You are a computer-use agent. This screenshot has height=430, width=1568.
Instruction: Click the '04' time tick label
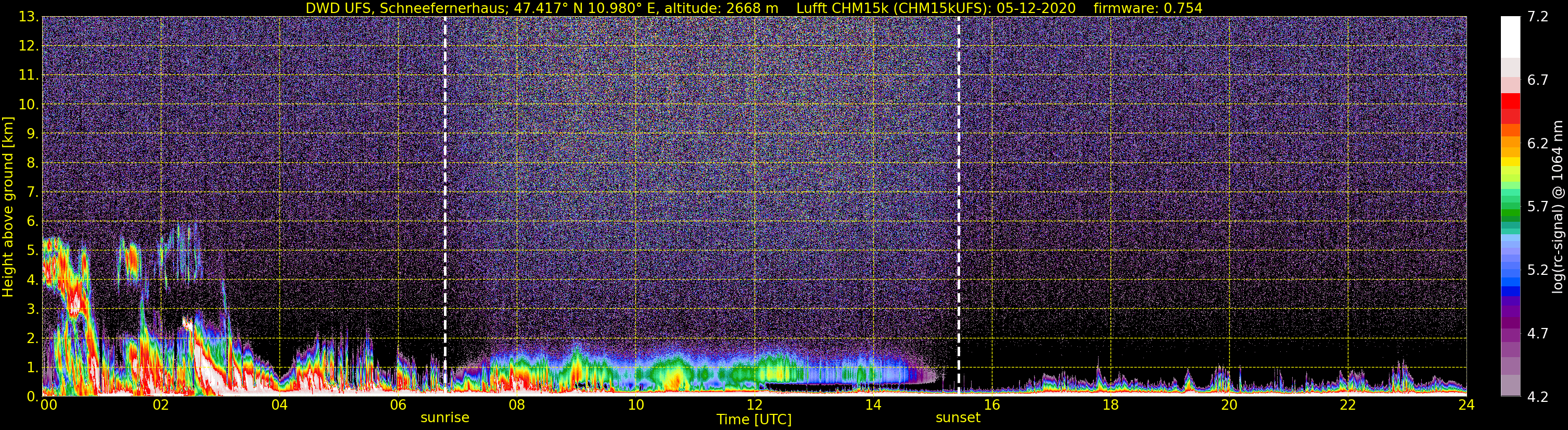click(x=279, y=405)
